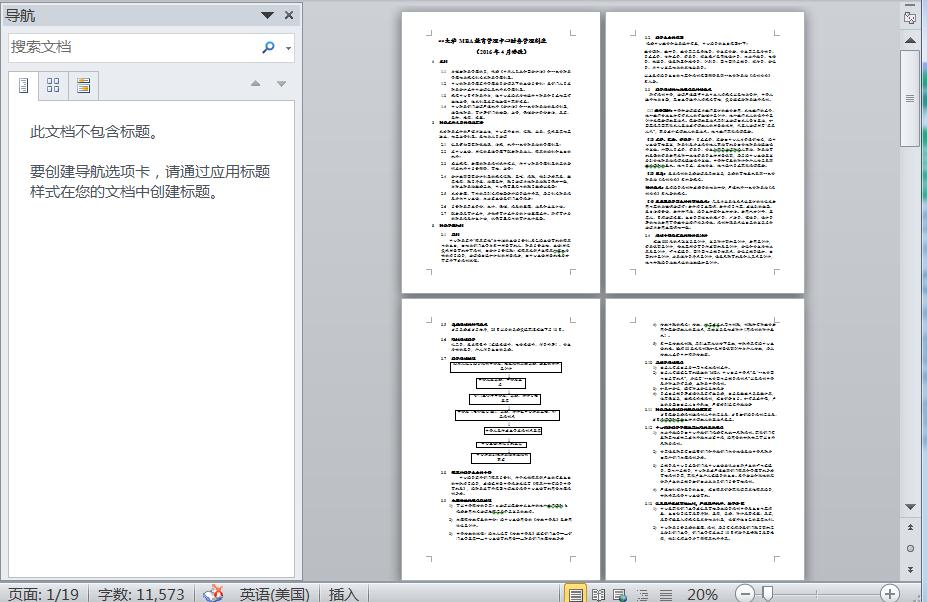Open word count via 字数: 11,573
This screenshot has width=927, height=602.
click(x=141, y=594)
